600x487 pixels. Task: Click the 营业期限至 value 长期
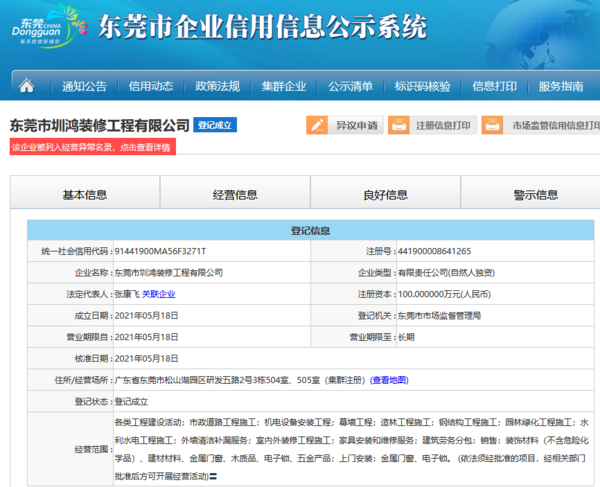[406, 337]
